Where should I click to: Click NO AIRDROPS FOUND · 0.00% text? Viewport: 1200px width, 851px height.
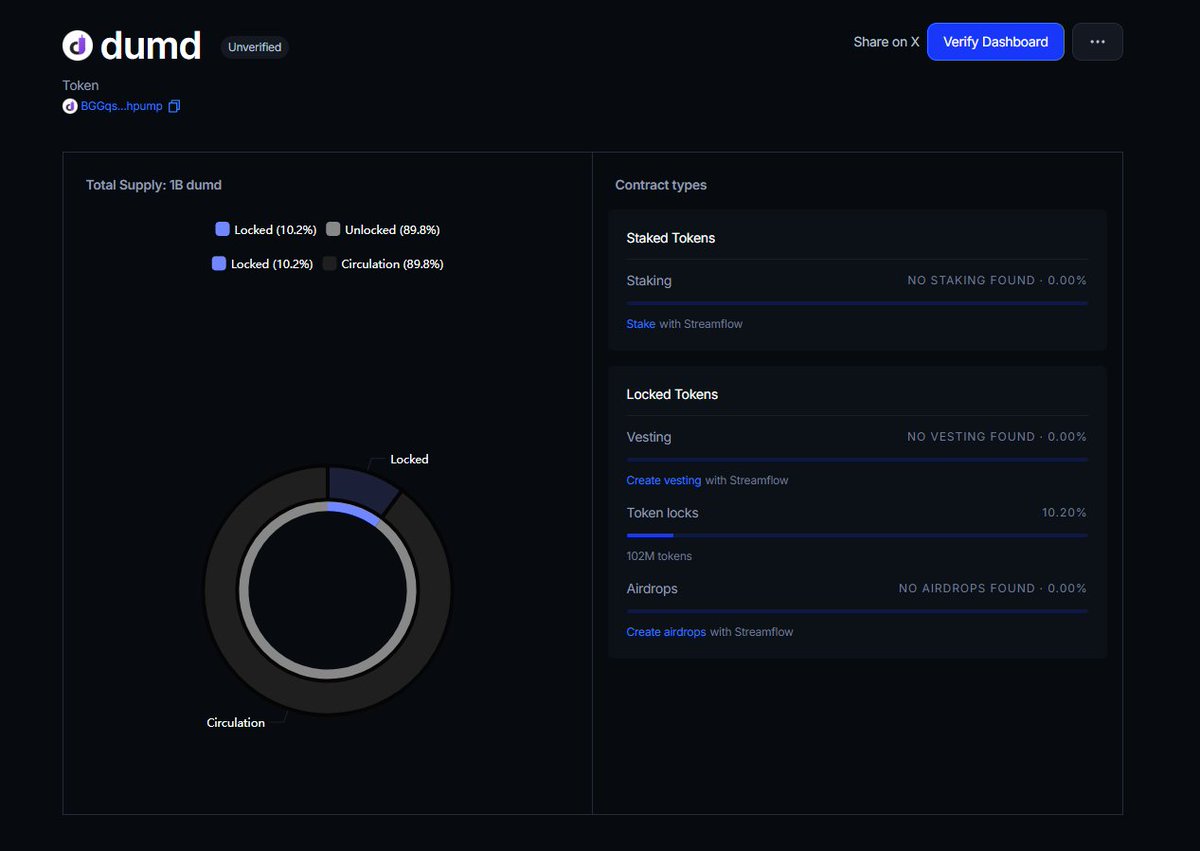tap(993, 588)
